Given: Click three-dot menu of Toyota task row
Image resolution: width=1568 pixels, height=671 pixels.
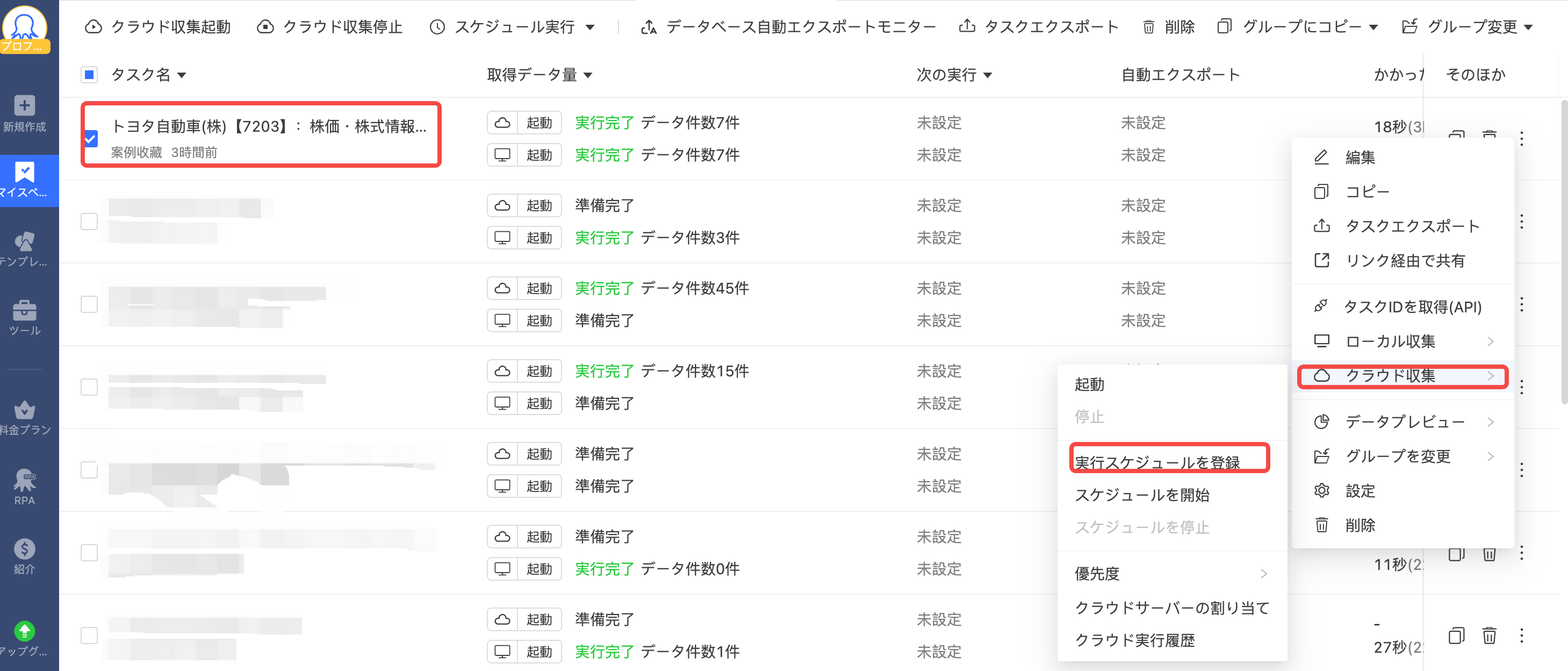Looking at the screenshot, I should click(1522, 138).
